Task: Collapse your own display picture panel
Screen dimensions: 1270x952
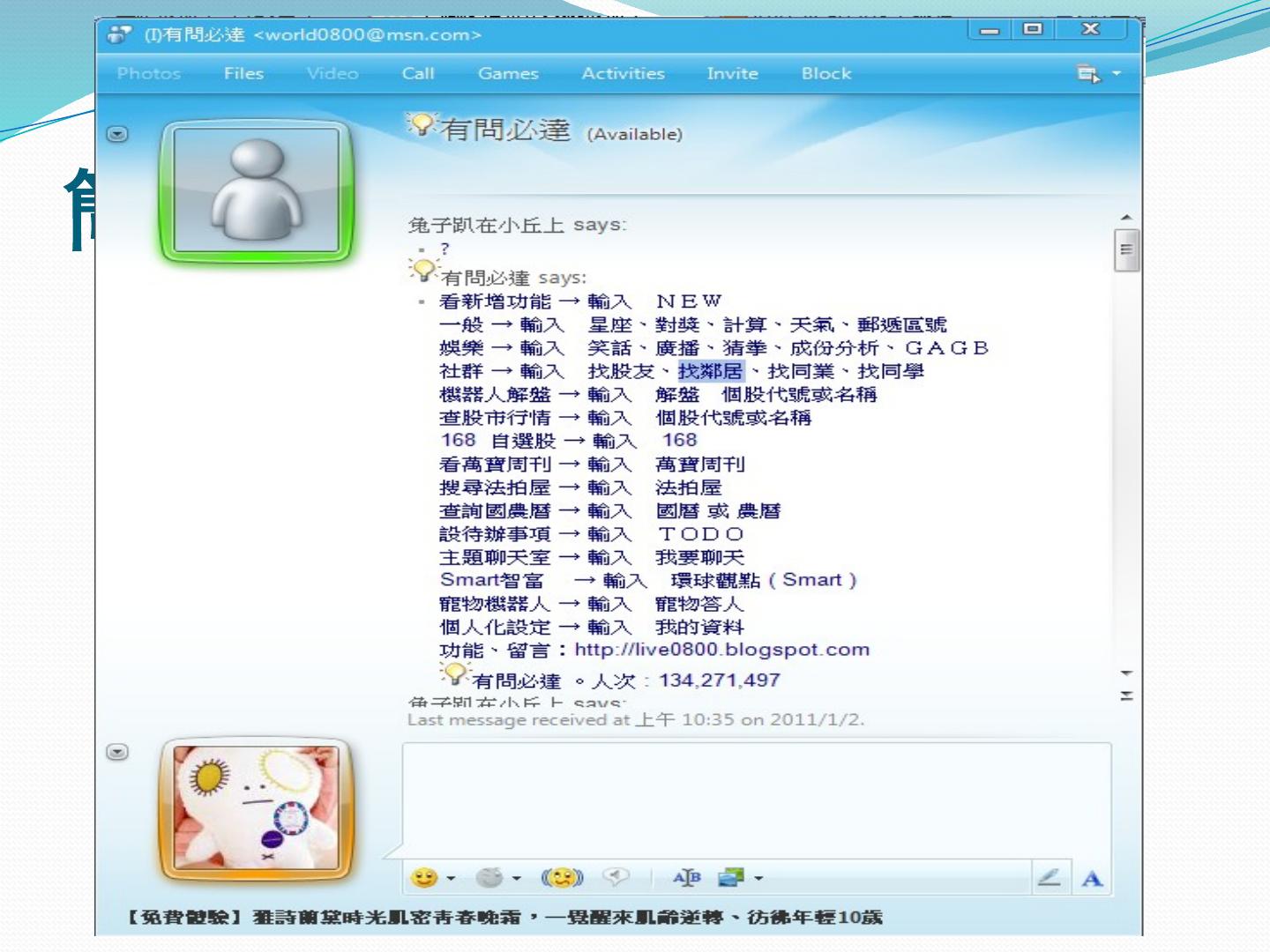Action: pos(117,752)
